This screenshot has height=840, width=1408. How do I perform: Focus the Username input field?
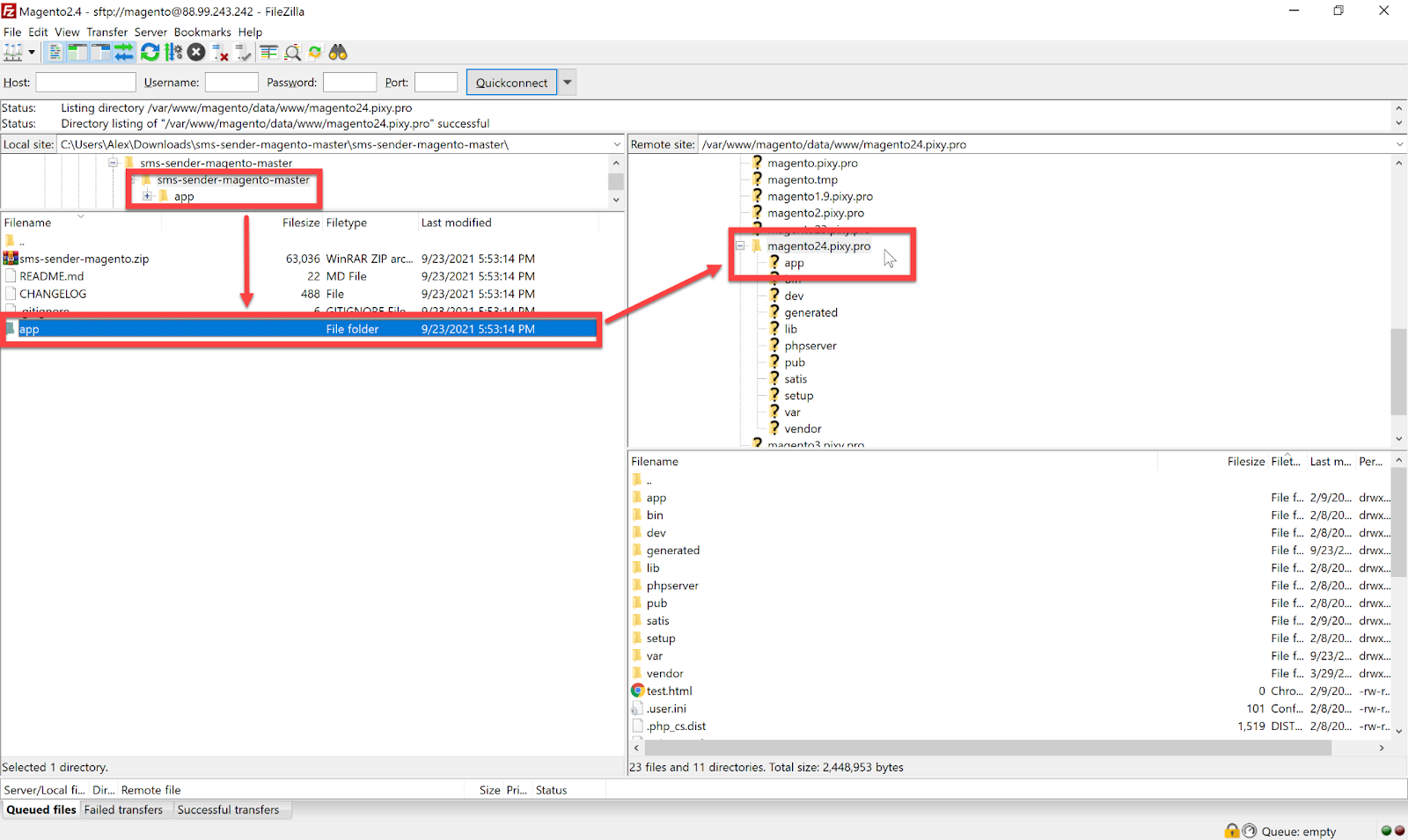pos(231,83)
